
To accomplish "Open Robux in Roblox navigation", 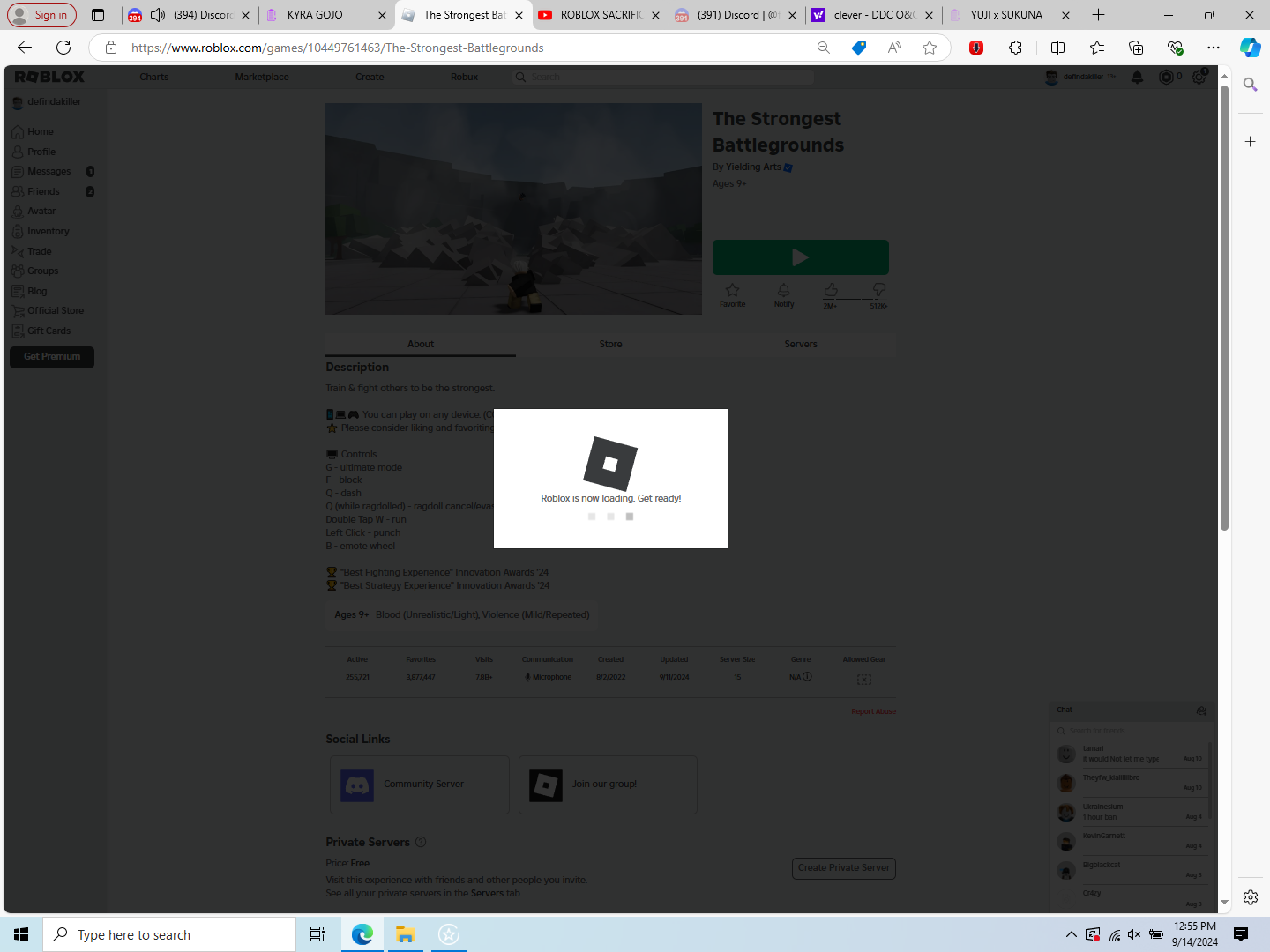I will pyautogui.click(x=464, y=77).
